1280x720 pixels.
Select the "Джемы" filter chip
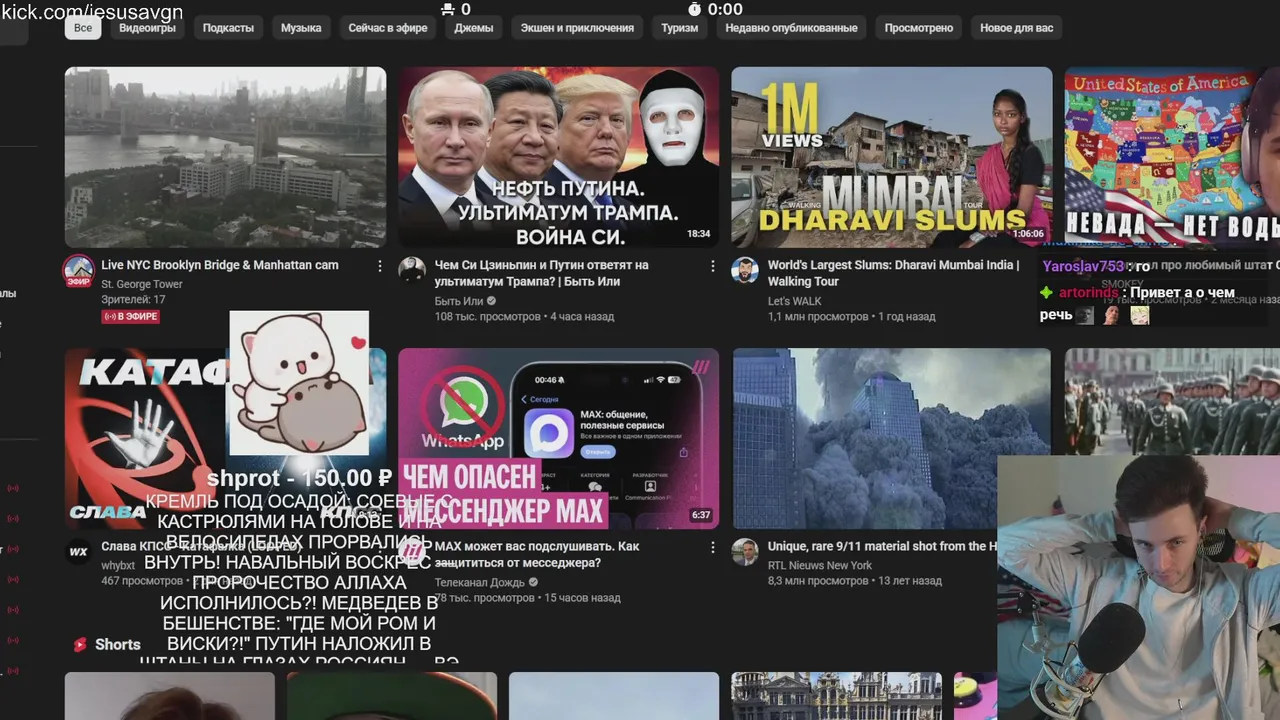pos(474,28)
